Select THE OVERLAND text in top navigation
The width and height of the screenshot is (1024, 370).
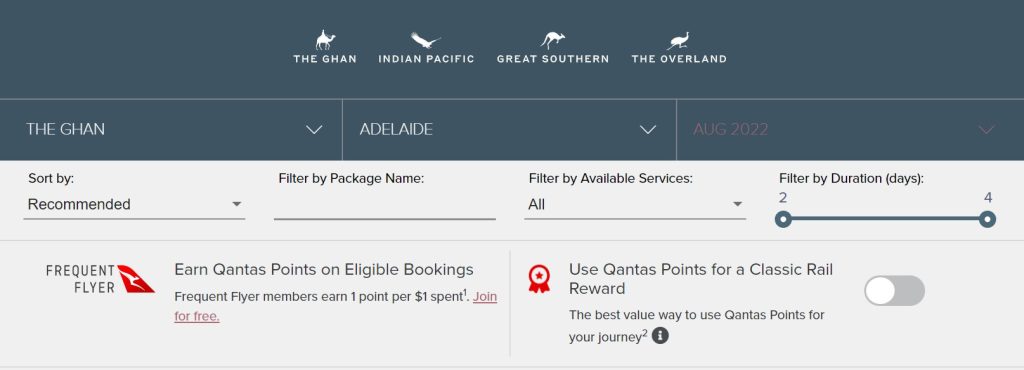679,59
